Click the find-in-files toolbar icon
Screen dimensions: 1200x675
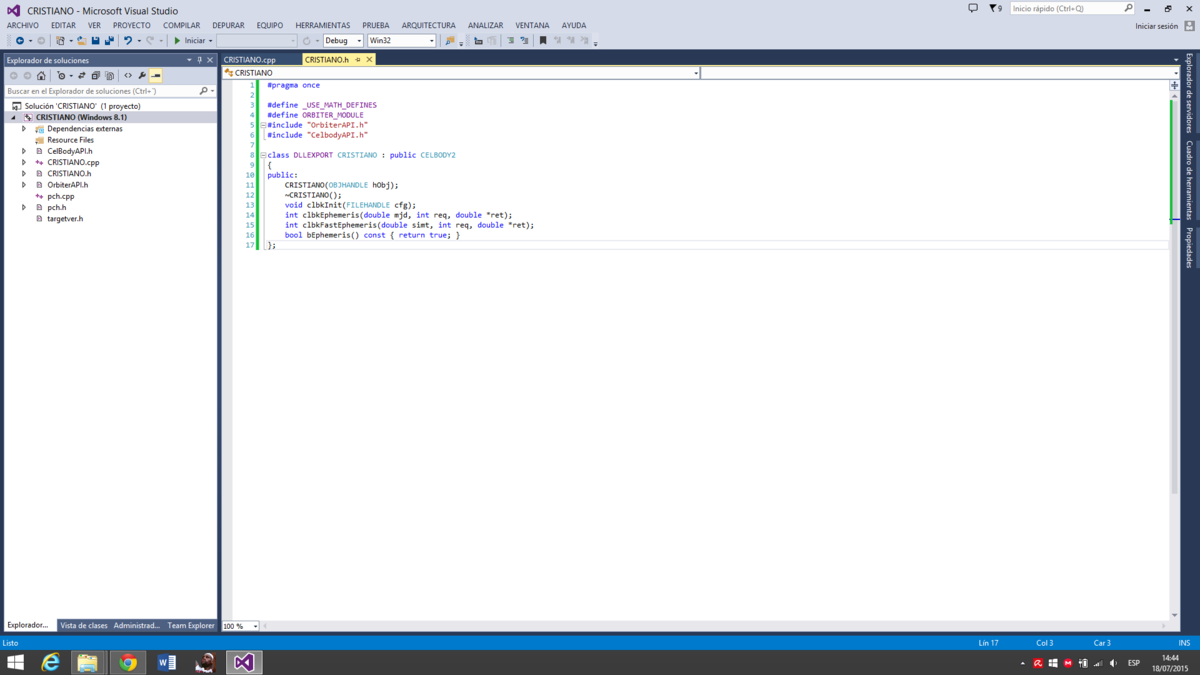(x=450, y=41)
